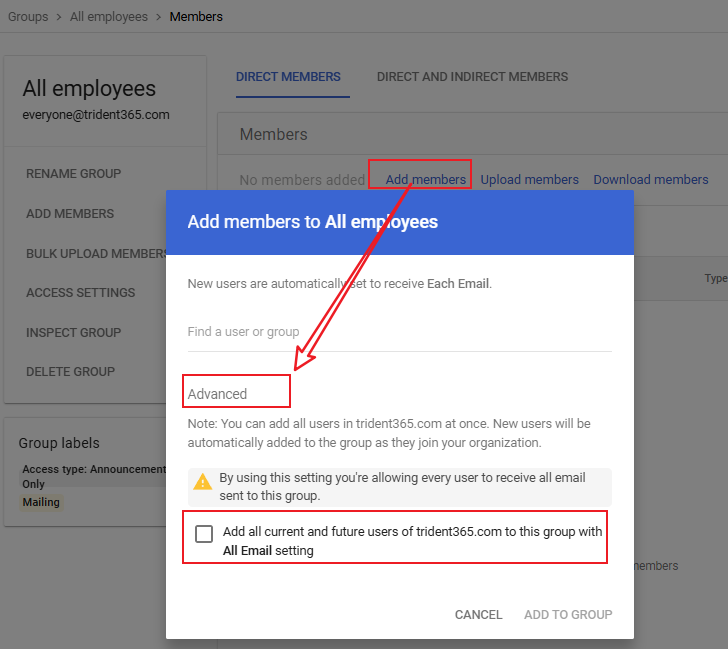Click the Mailing group label
This screenshot has width=728, height=649.
pyautogui.click(x=41, y=502)
